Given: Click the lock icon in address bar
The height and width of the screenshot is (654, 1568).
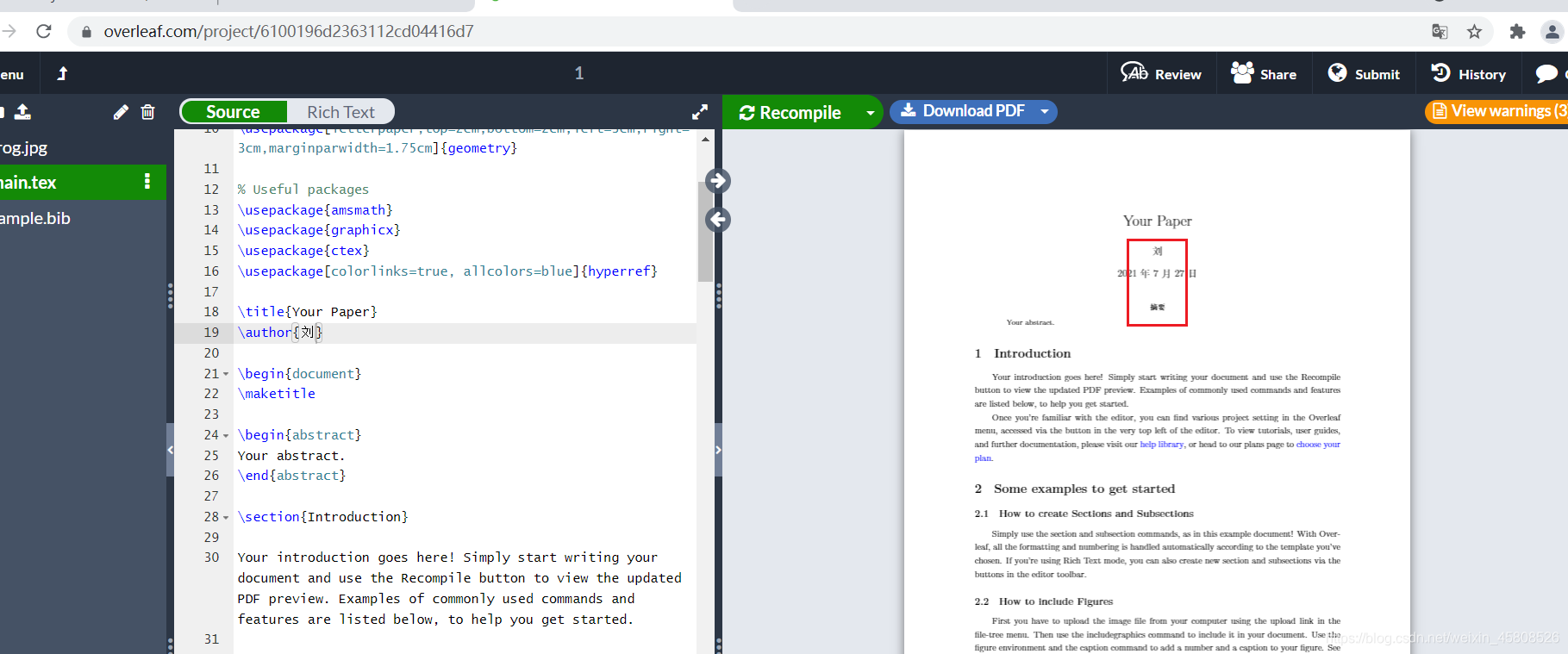Looking at the screenshot, I should (x=86, y=32).
